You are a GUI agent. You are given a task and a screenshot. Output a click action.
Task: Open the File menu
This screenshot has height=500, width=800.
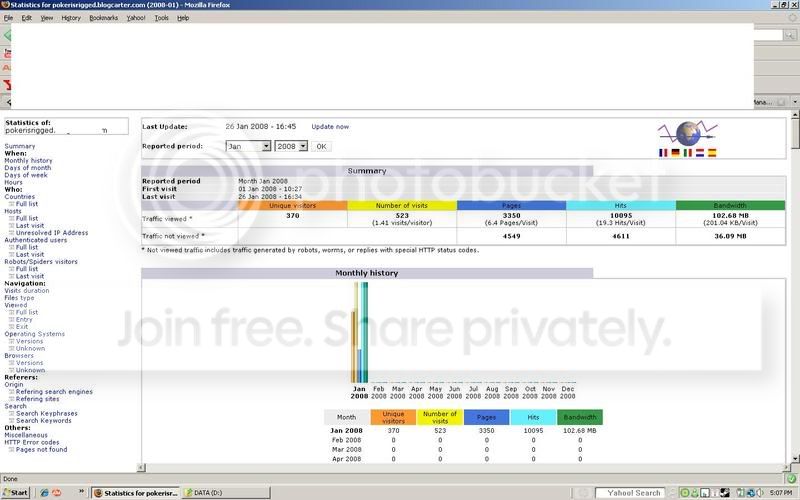[8, 18]
